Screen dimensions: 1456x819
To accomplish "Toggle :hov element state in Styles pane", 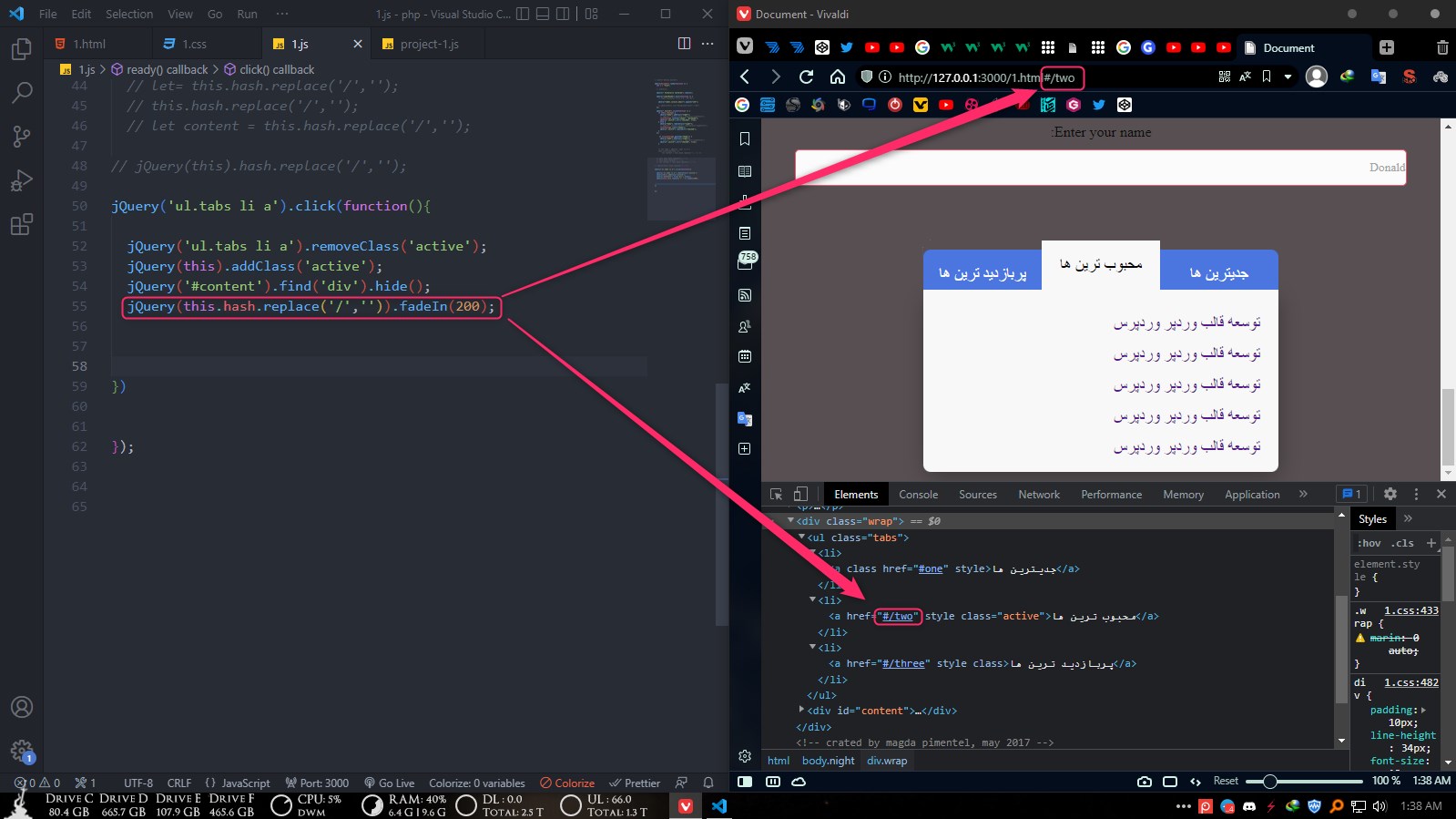I will click(x=1369, y=543).
